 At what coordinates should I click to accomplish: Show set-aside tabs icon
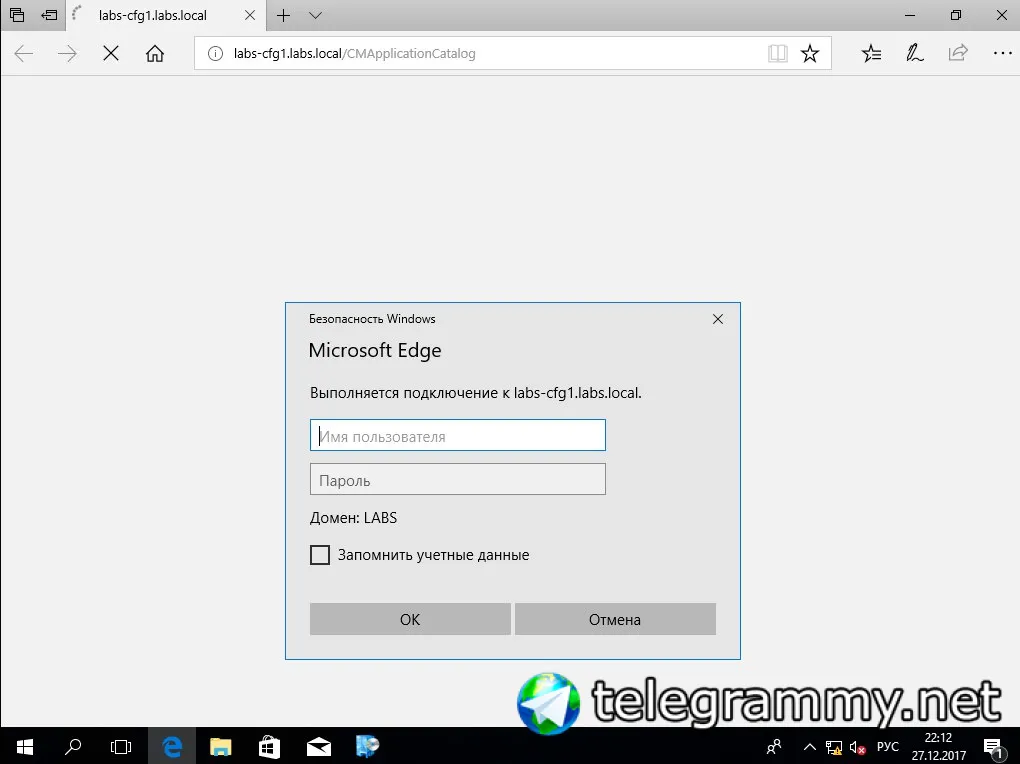tap(17, 15)
